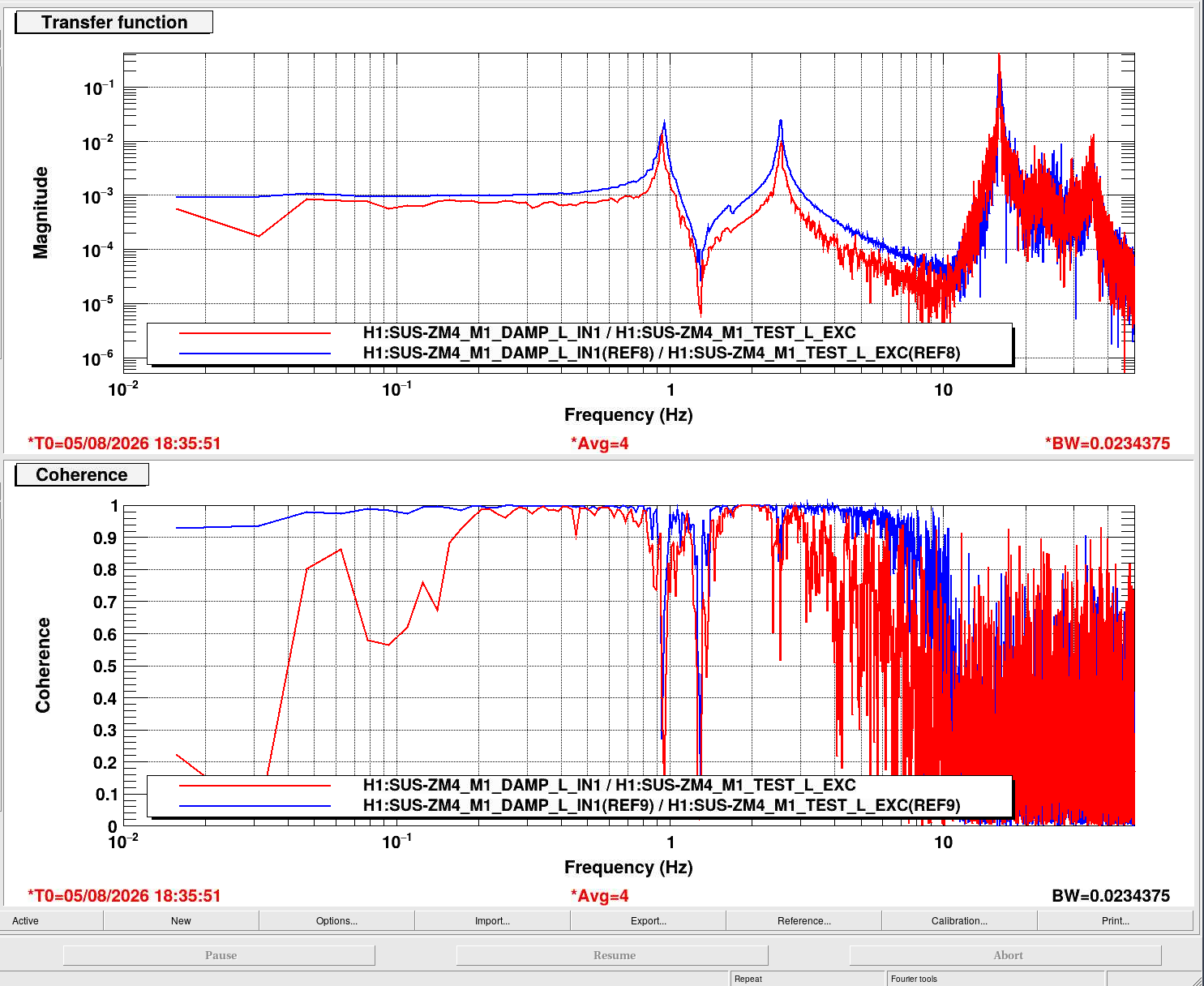
Task: Open the Reference... settings
Action: 803,920
